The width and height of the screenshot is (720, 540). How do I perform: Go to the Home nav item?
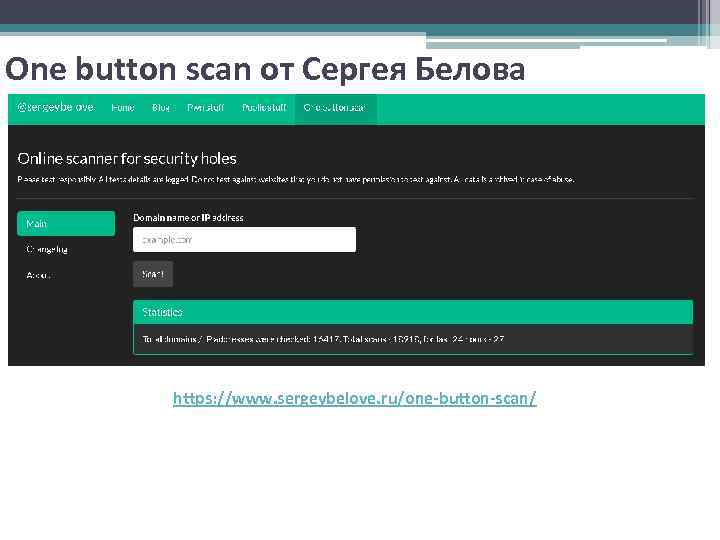(123, 107)
